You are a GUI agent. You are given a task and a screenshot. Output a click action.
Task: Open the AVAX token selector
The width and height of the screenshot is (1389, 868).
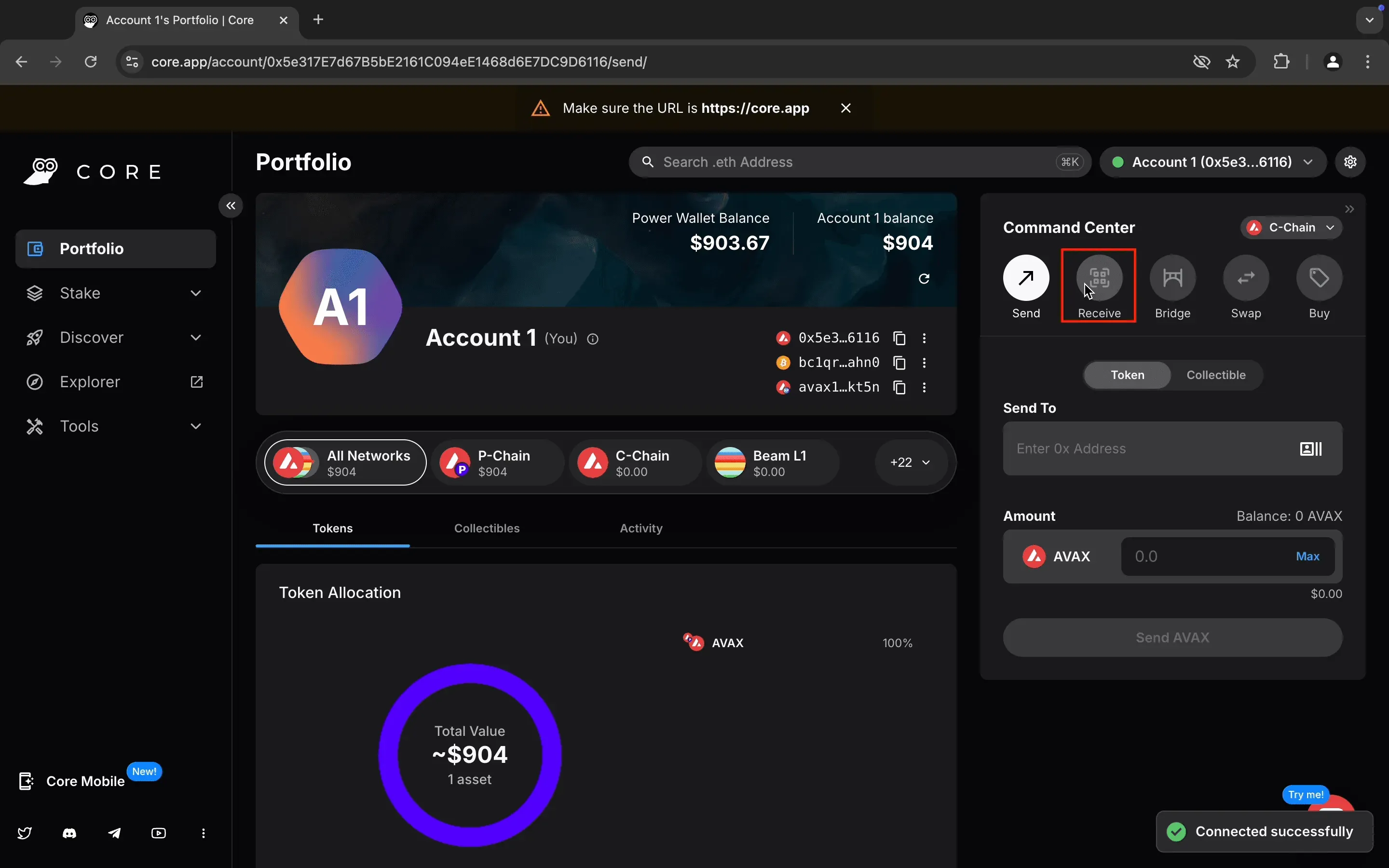pyautogui.click(x=1057, y=556)
